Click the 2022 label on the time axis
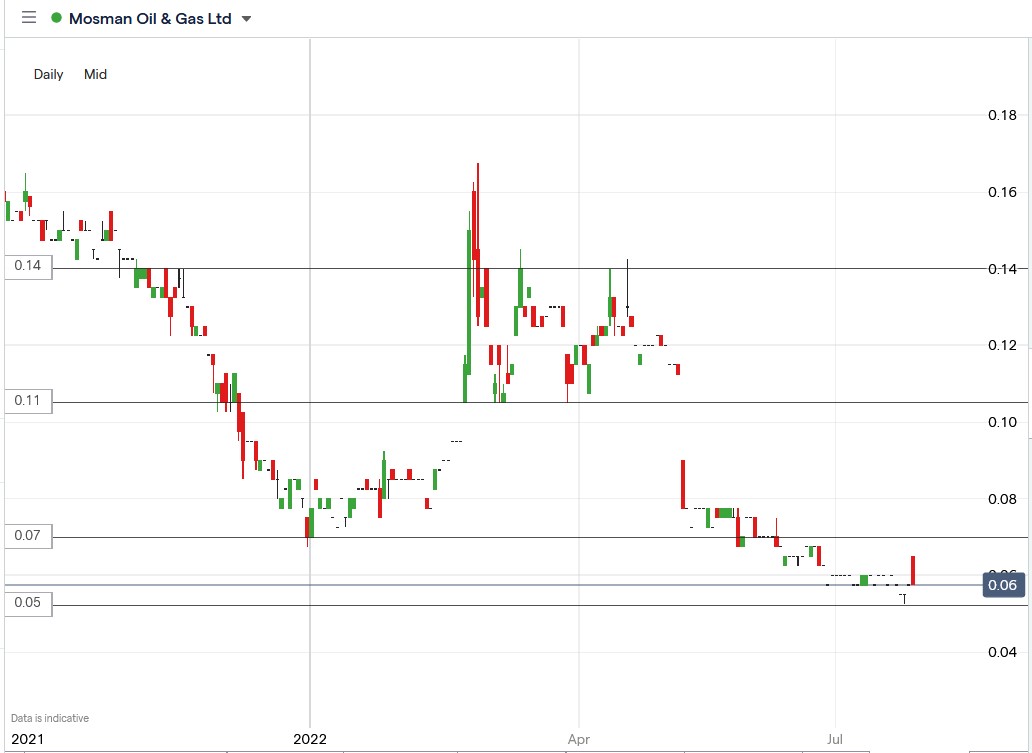The width and height of the screenshot is (1032, 753). click(x=308, y=740)
